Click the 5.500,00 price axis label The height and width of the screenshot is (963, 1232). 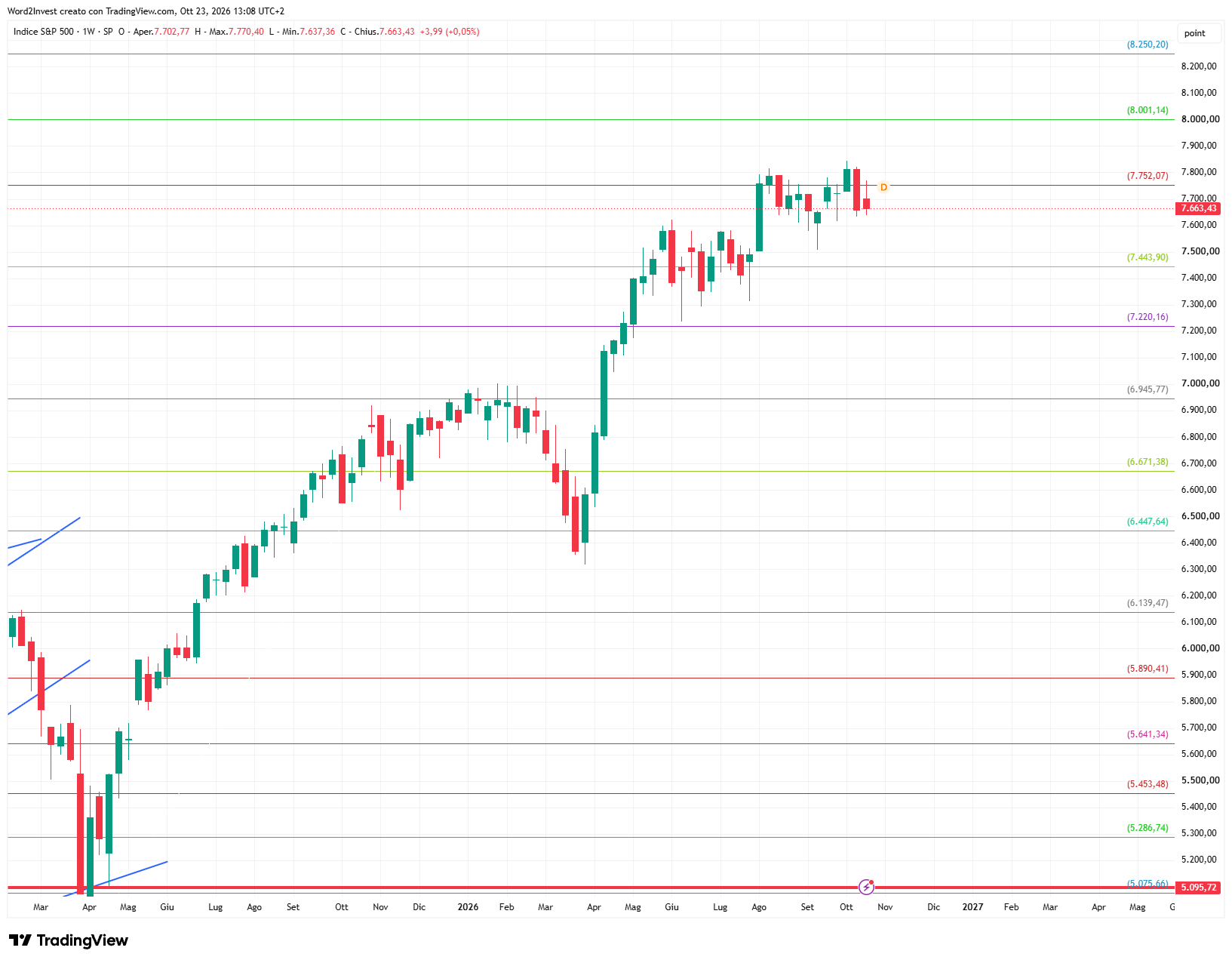click(1200, 780)
